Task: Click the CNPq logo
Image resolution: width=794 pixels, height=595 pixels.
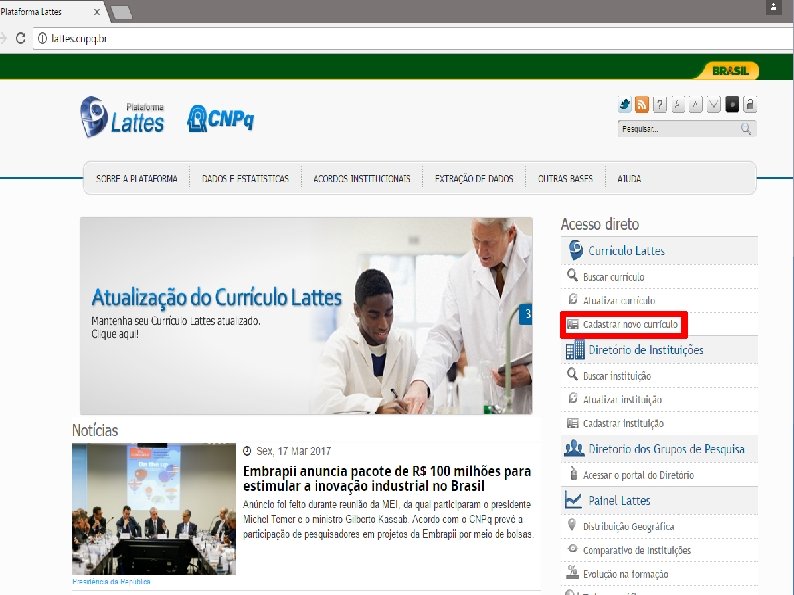Action: [x=220, y=118]
